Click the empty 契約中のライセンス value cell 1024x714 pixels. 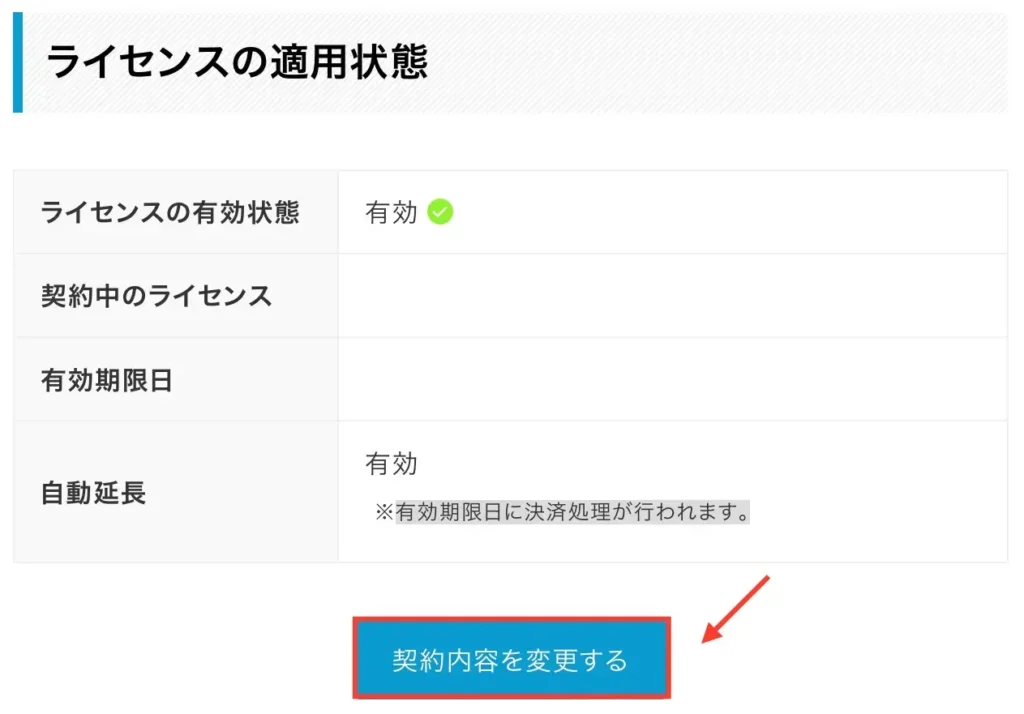672,296
